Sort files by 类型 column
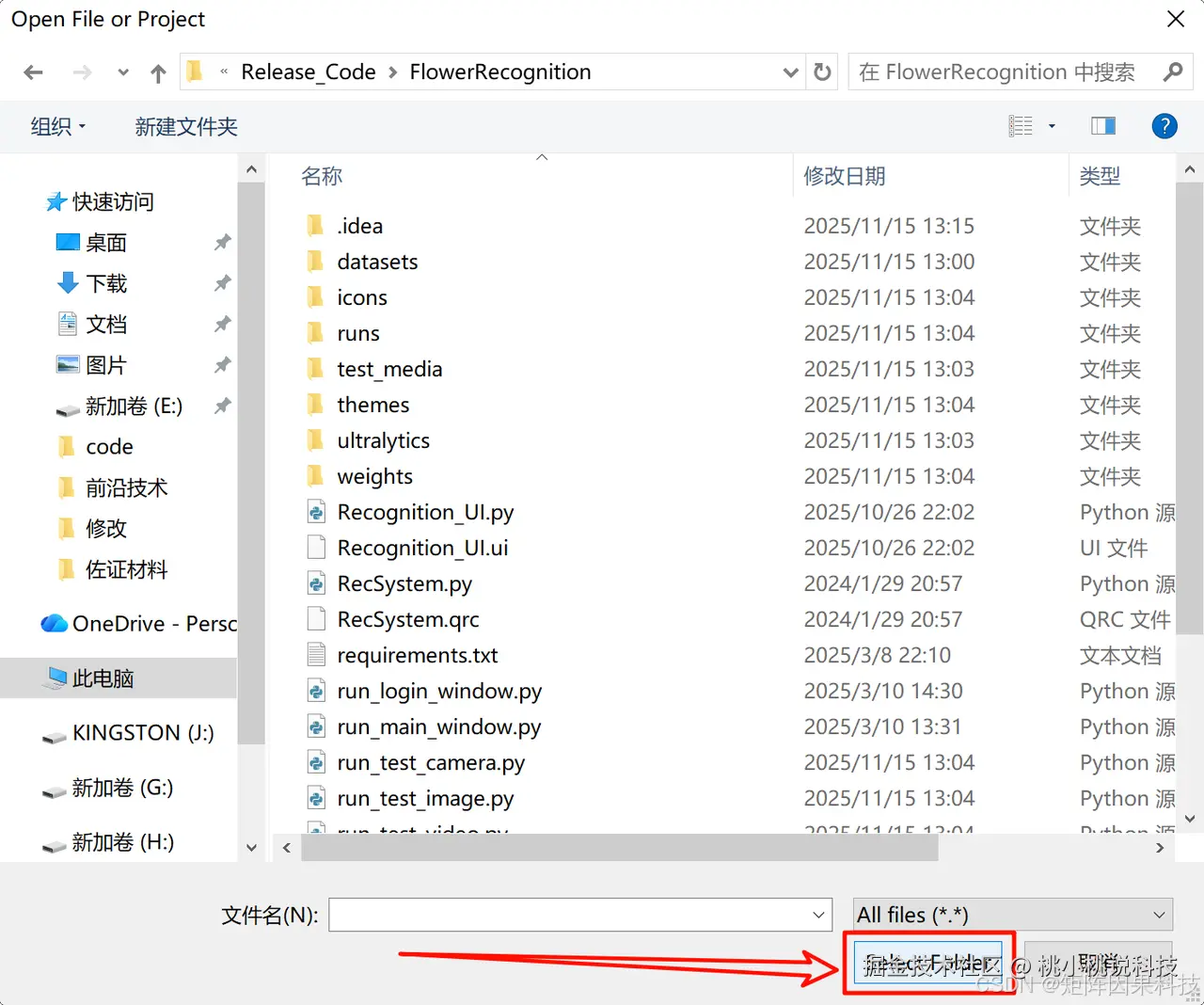Screen dimensions: 1204x1005 (x=1100, y=176)
